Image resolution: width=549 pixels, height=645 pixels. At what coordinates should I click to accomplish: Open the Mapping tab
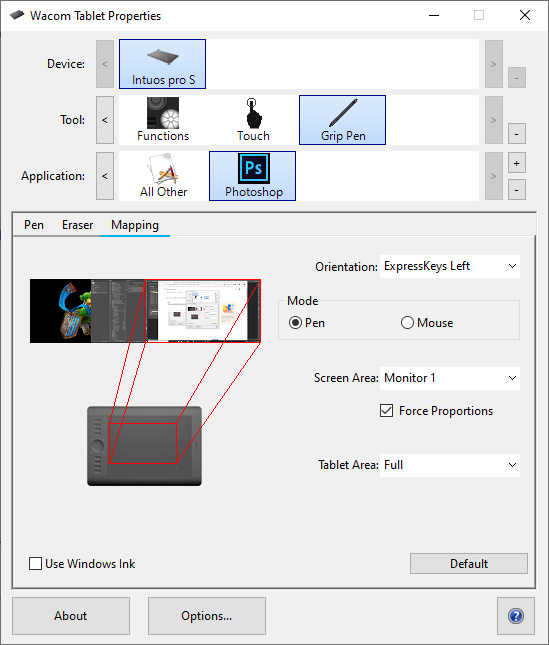pos(135,225)
